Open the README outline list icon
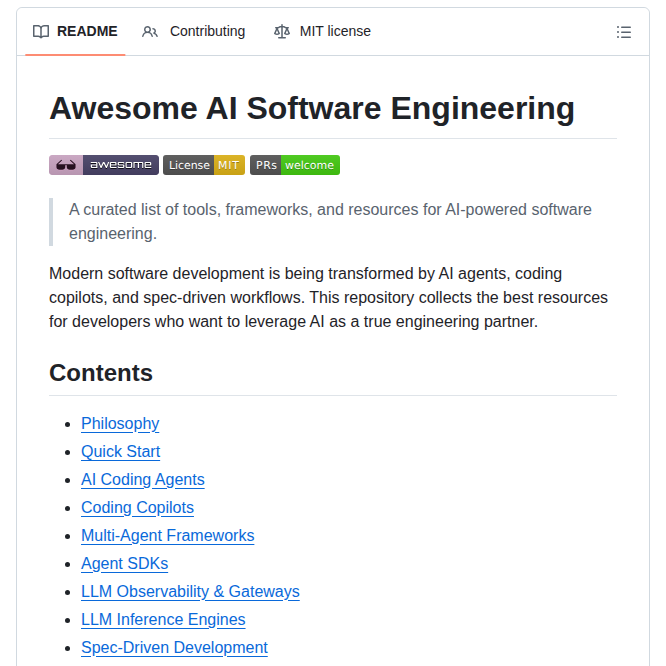This screenshot has width=666, height=666. [624, 32]
